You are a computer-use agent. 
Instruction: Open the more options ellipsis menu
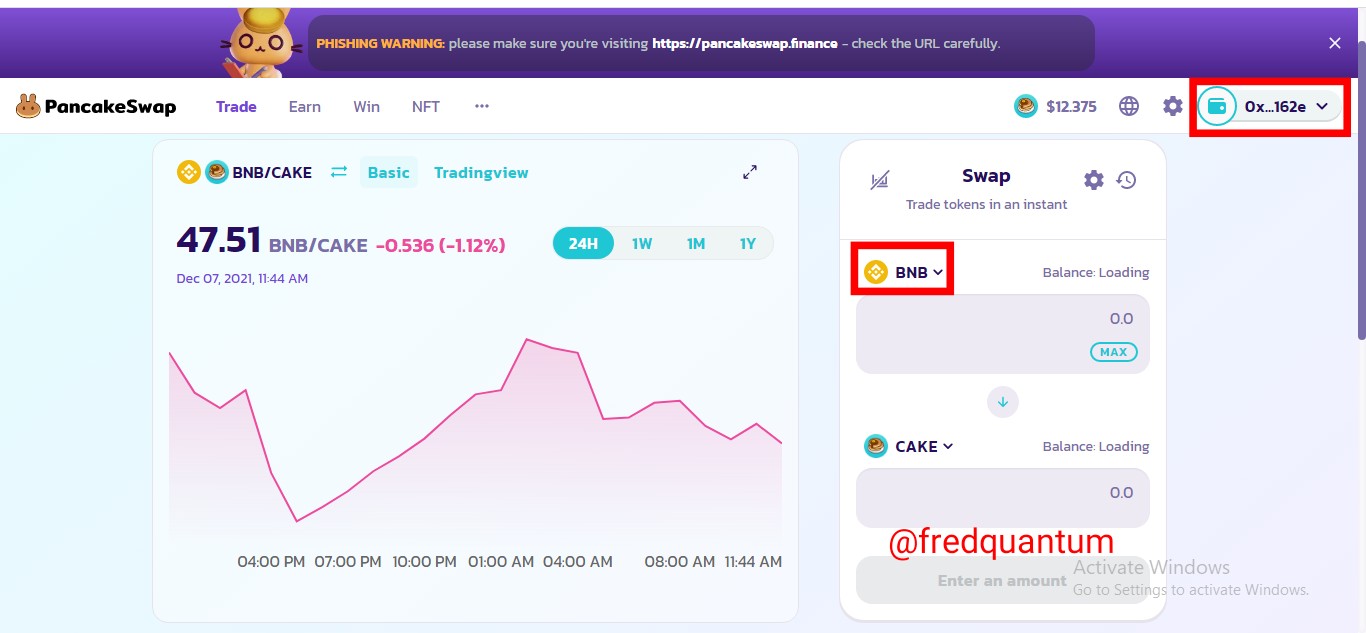click(482, 106)
